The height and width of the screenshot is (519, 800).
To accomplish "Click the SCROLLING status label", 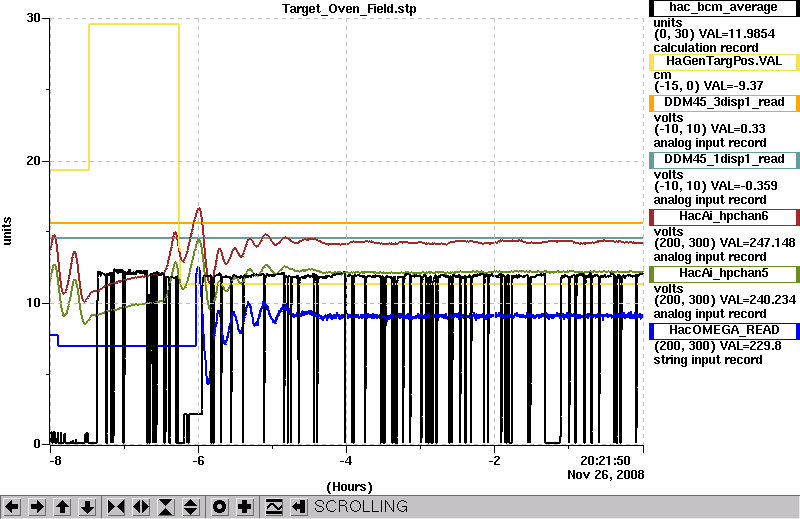I will point(361,506).
